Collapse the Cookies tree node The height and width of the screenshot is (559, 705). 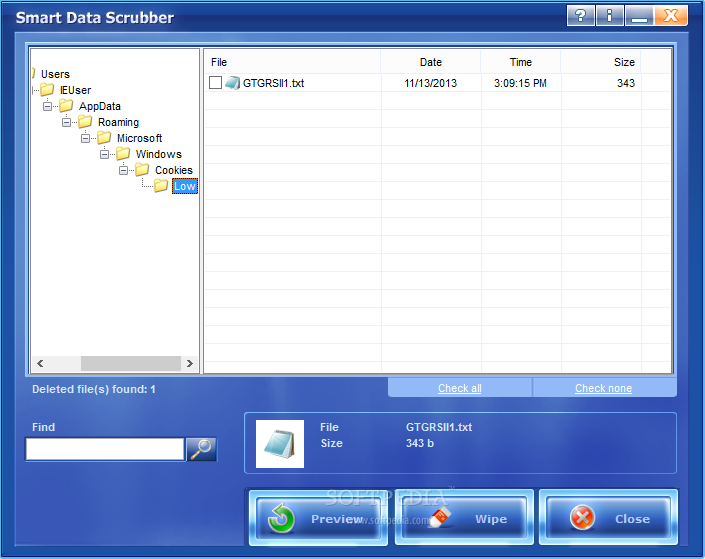(123, 170)
